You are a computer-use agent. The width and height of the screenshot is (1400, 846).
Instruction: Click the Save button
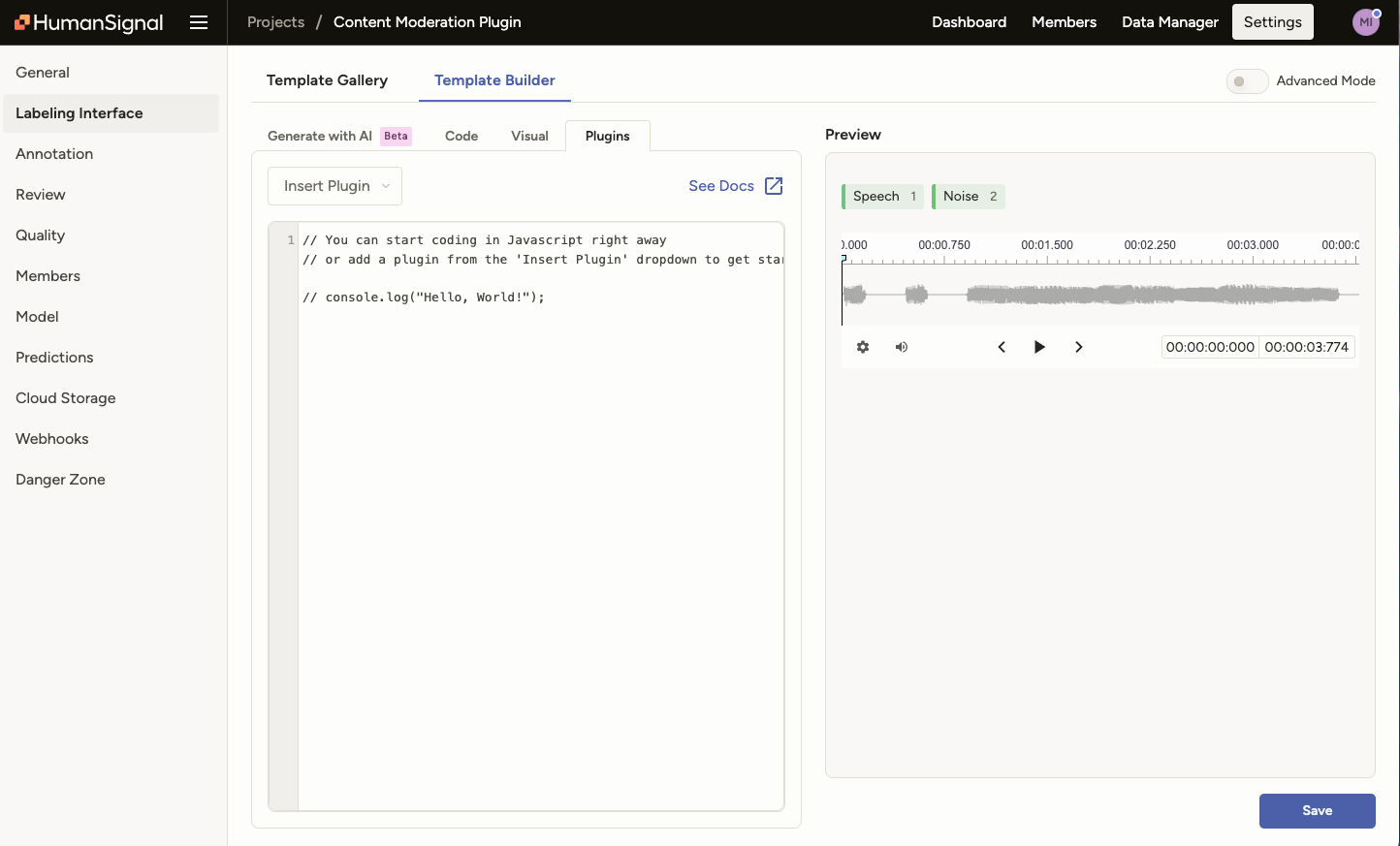pos(1317,811)
